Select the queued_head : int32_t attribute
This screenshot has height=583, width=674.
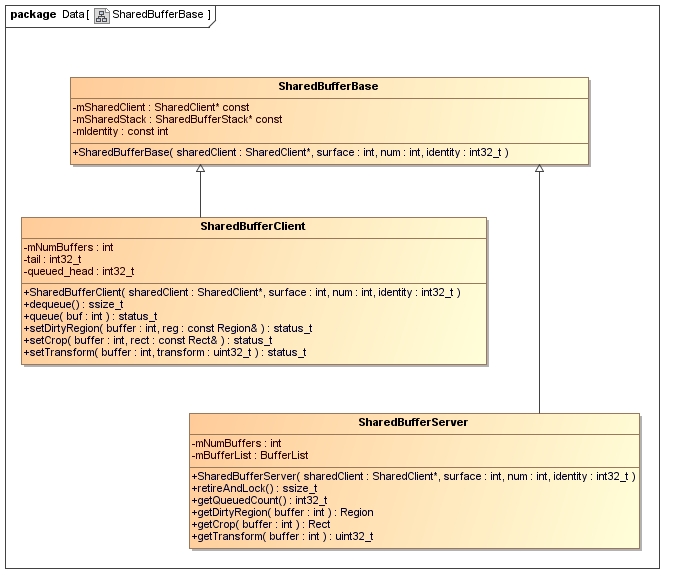pyautogui.click(x=79, y=272)
